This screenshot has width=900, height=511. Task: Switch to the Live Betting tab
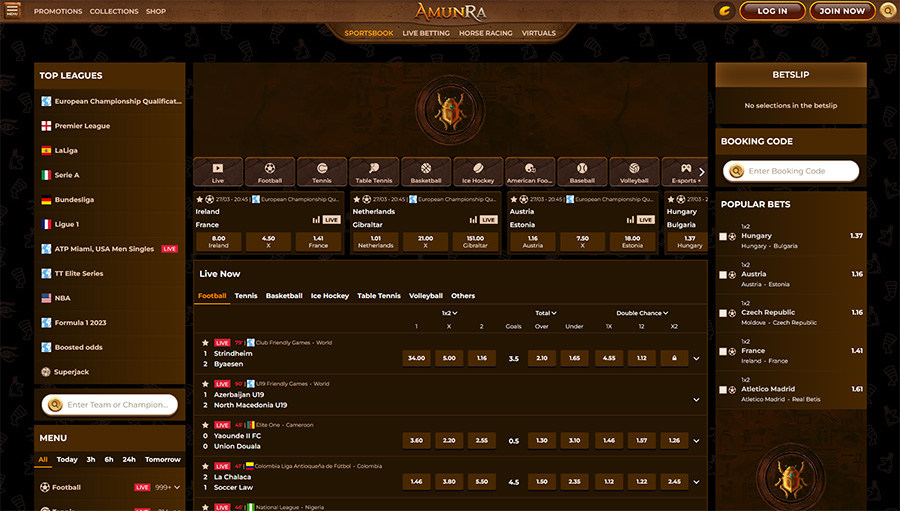426,33
